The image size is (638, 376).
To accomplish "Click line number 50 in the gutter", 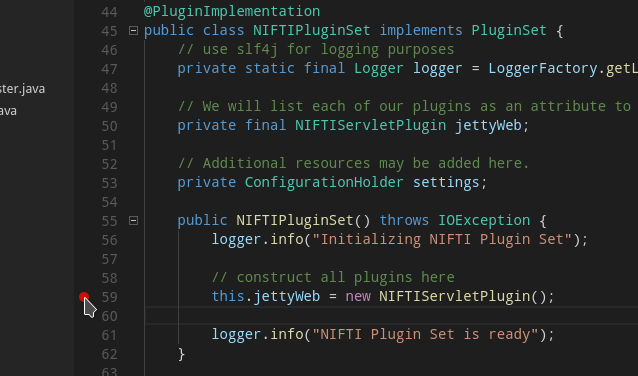I will tap(109, 126).
